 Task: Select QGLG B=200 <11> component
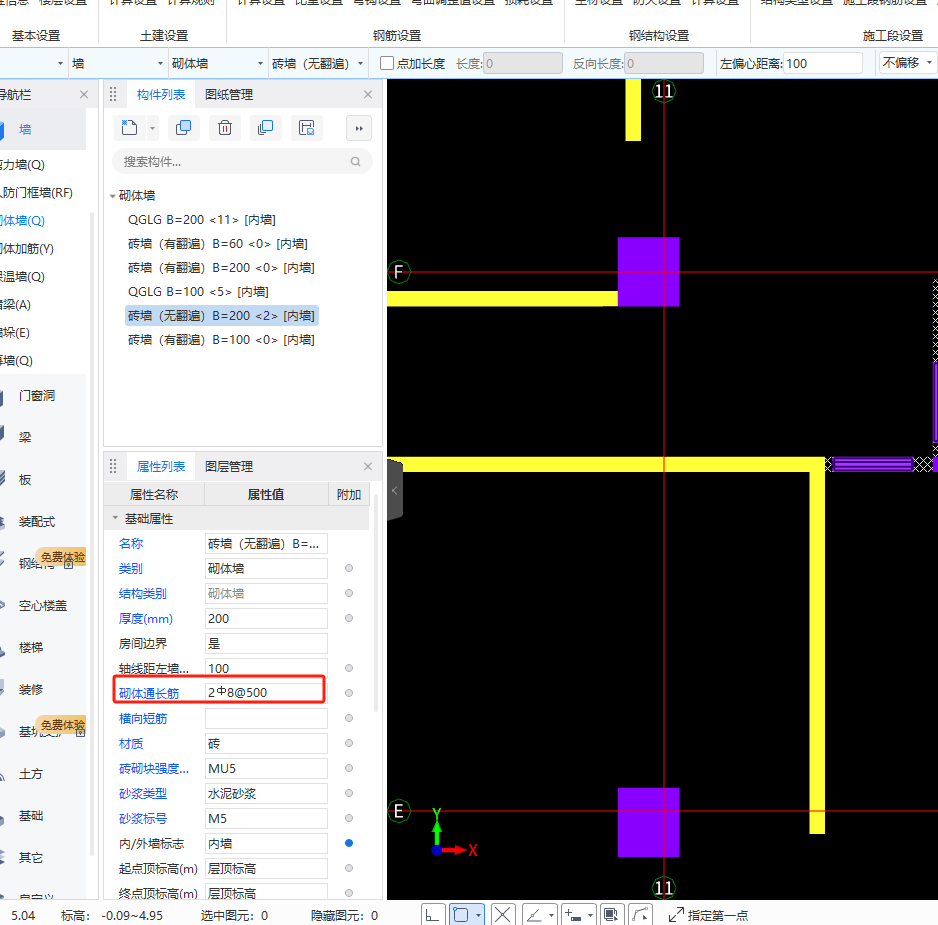(x=202, y=220)
